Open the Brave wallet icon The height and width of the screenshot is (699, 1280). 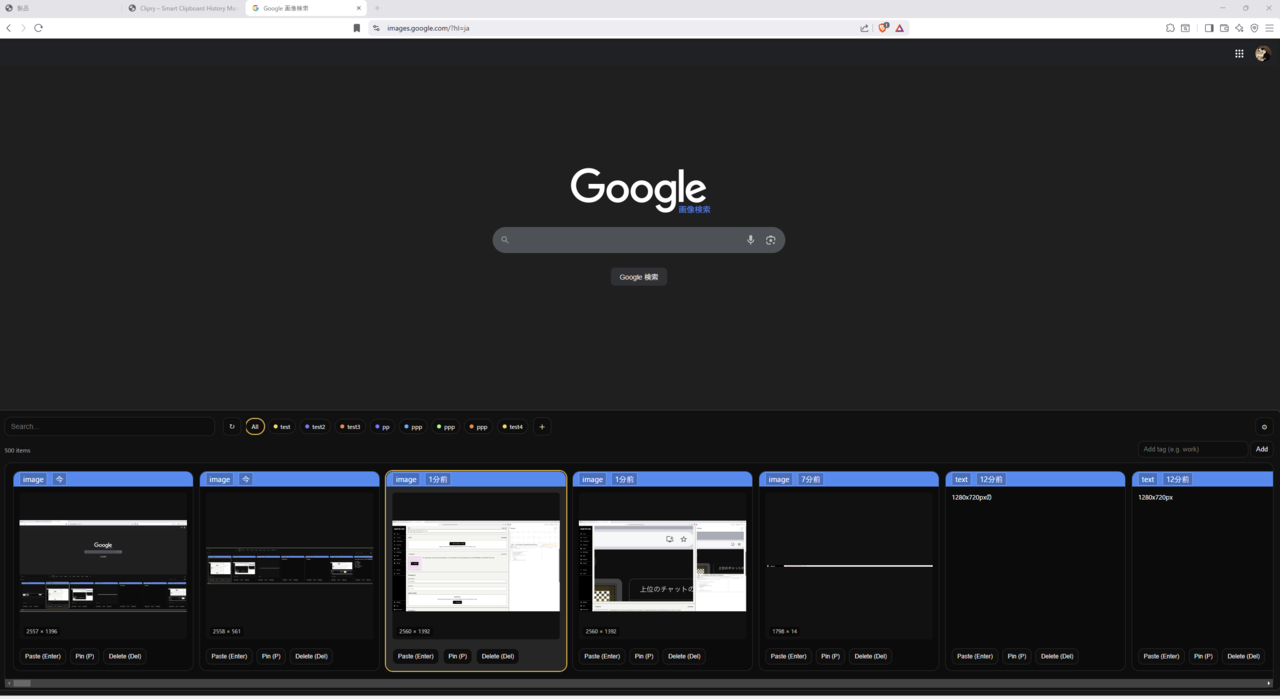(x=1224, y=28)
